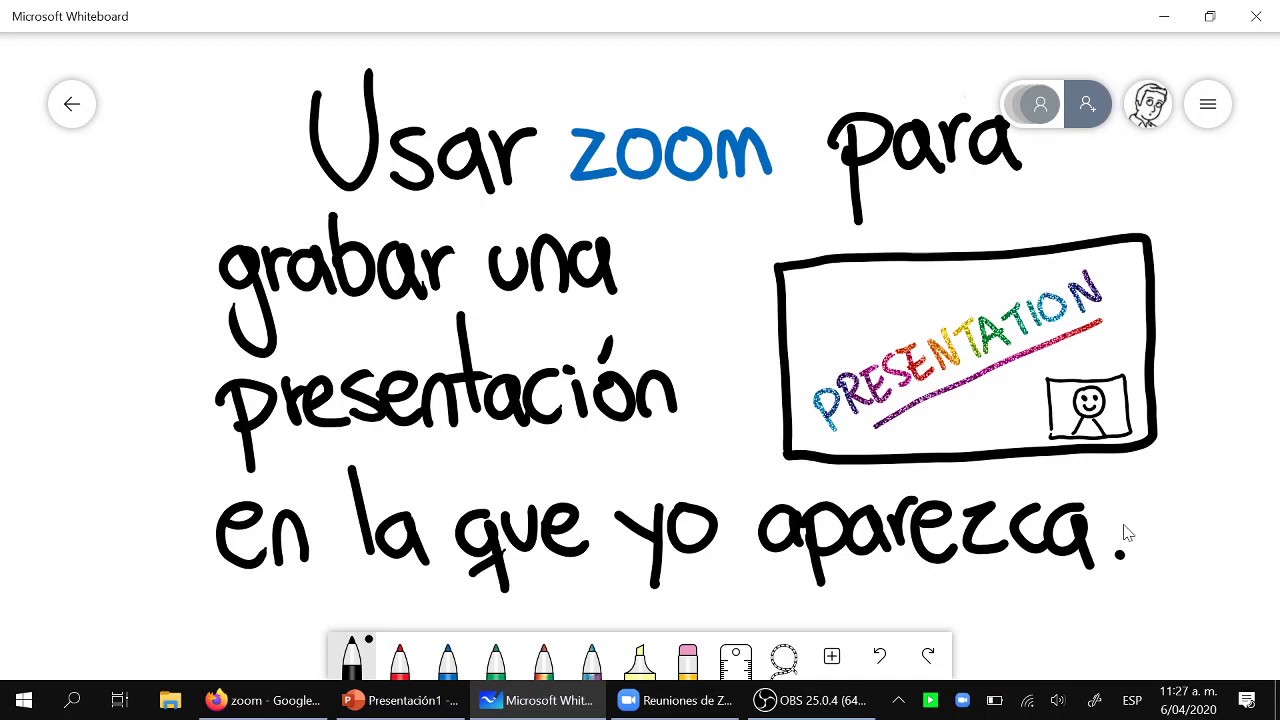Select the blue pen tool
1280x720 pixels.
447,661
